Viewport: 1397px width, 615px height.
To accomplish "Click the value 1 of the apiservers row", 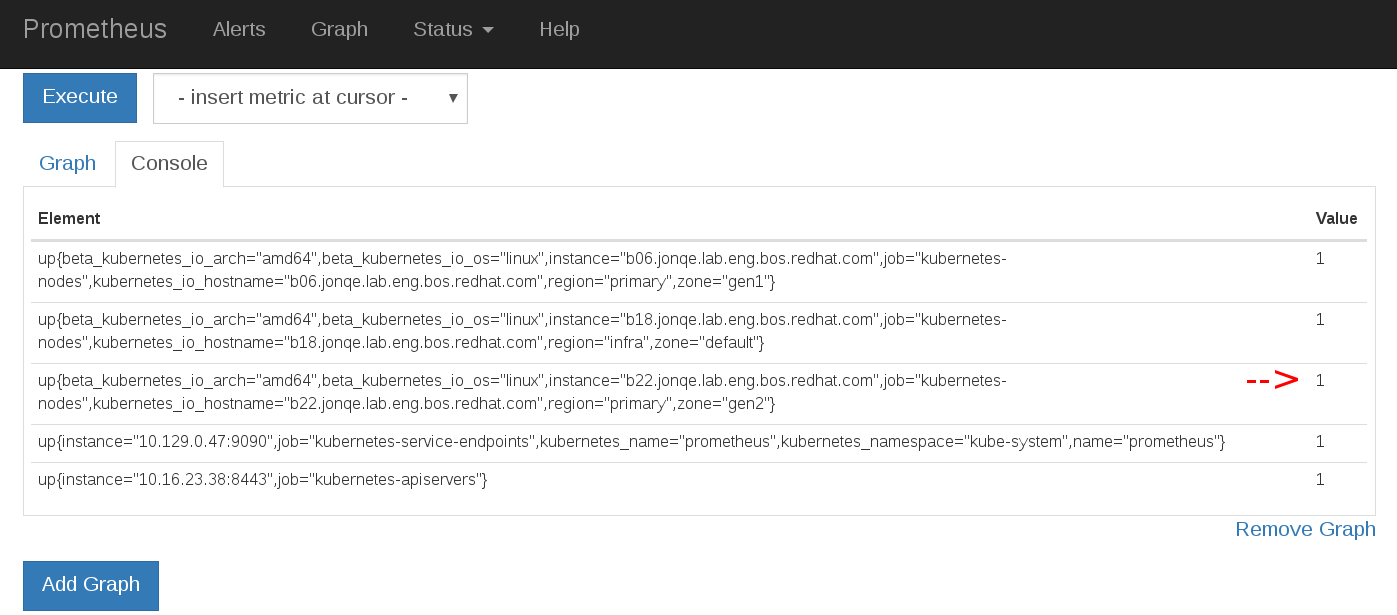I will (x=1320, y=480).
